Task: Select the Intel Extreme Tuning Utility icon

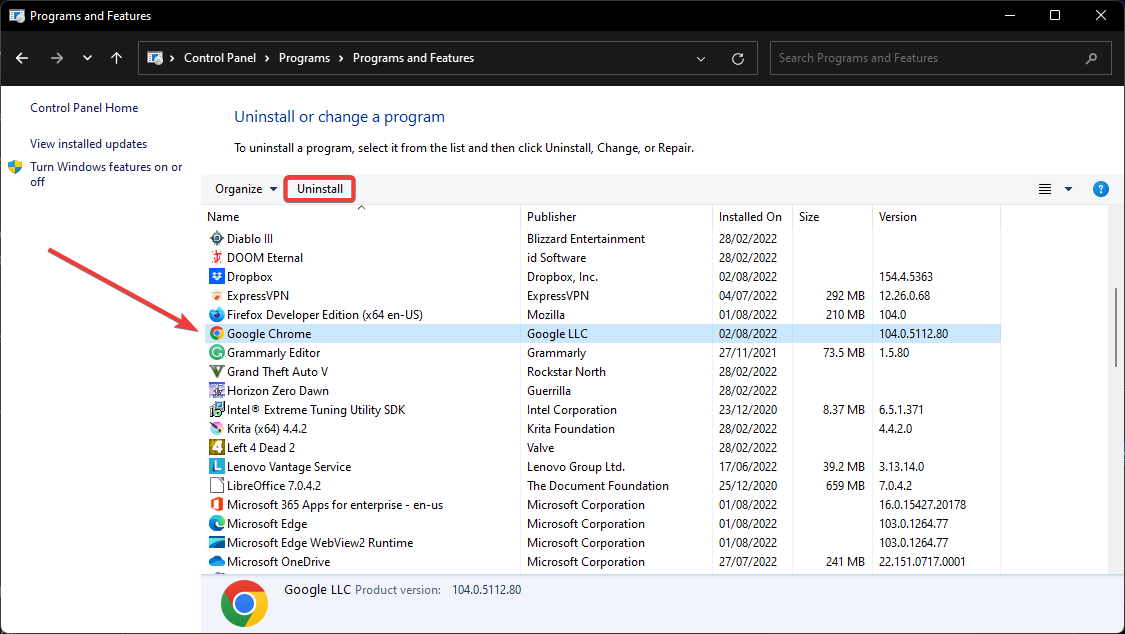Action: point(217,410)
